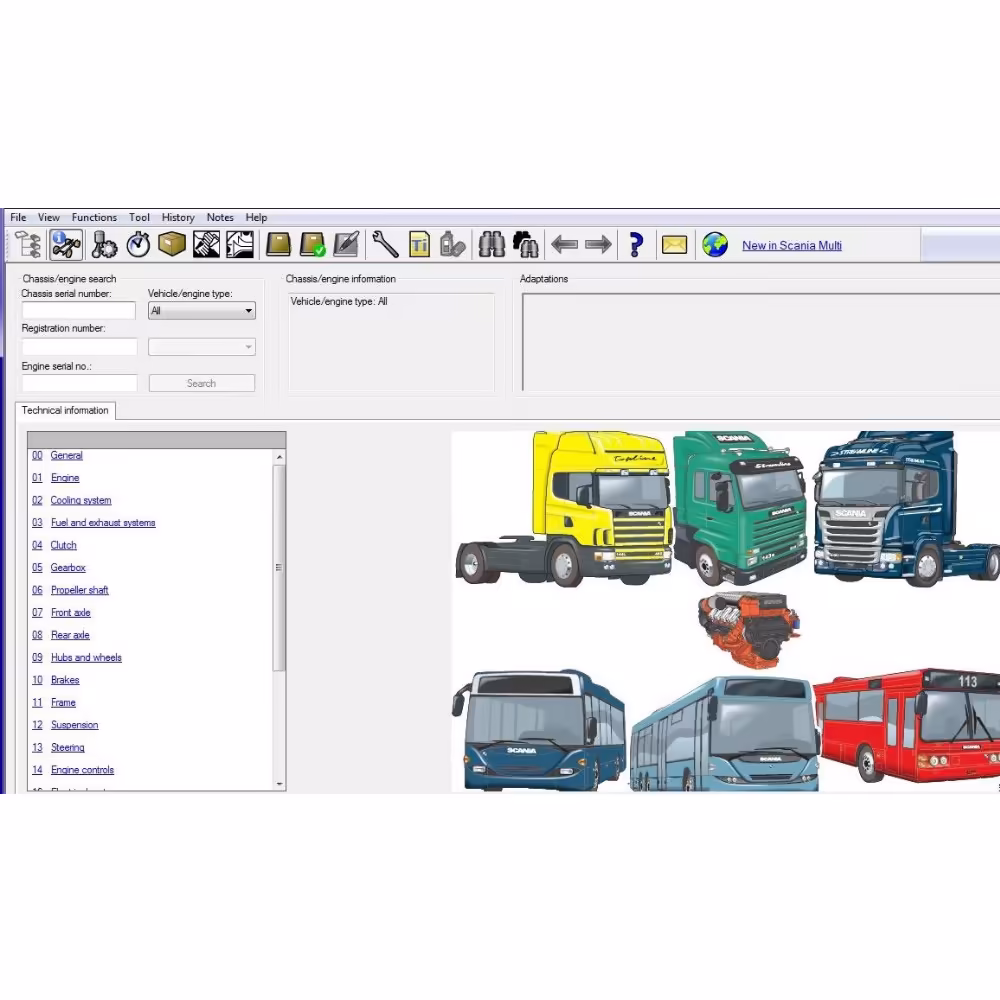Expand the disabled dropdown below Vehicle/engine type
Screen dimensions: 1000x1000
point(202,347)
